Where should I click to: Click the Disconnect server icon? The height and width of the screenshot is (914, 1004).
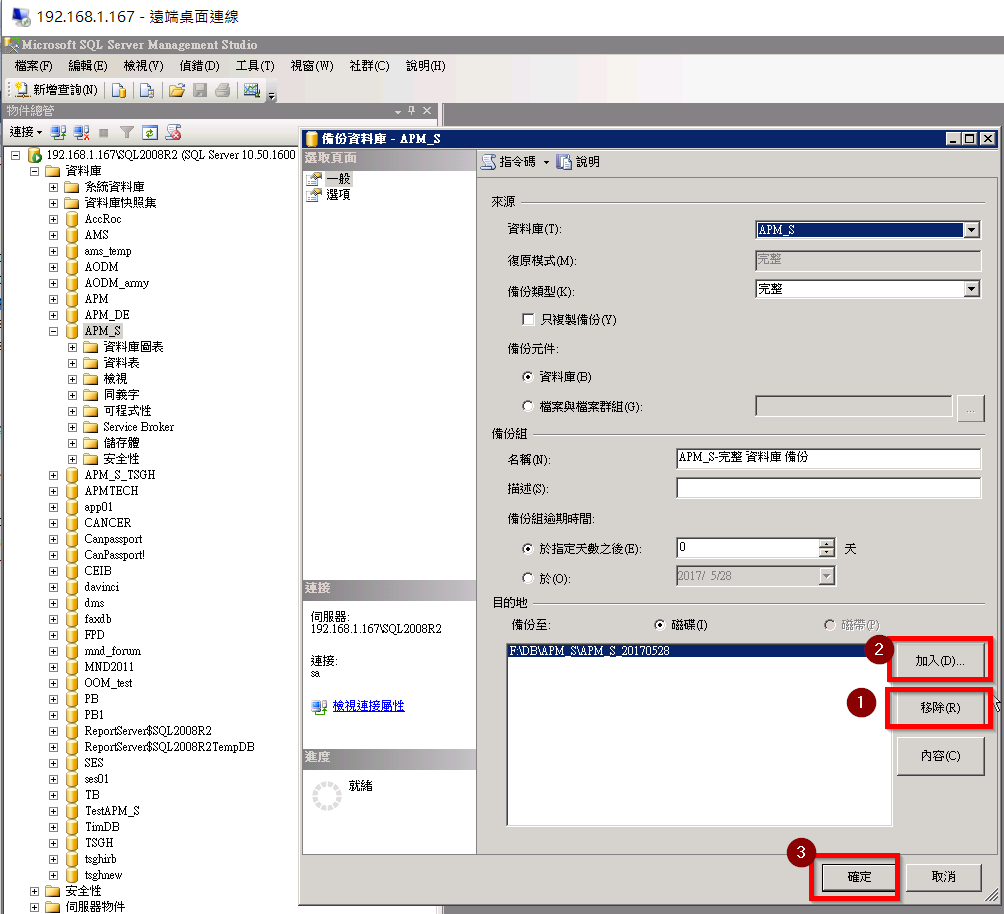pos(81,133)
